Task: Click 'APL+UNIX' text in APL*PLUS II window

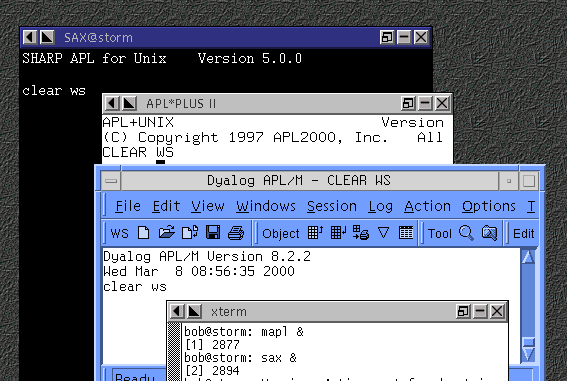Action: point(138,122)
